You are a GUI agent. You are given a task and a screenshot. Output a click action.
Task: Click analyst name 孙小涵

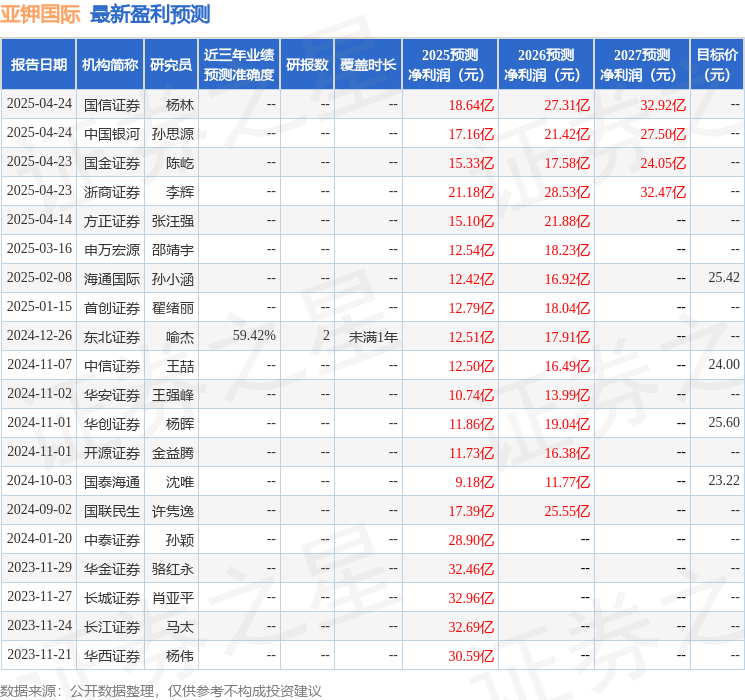173,279
